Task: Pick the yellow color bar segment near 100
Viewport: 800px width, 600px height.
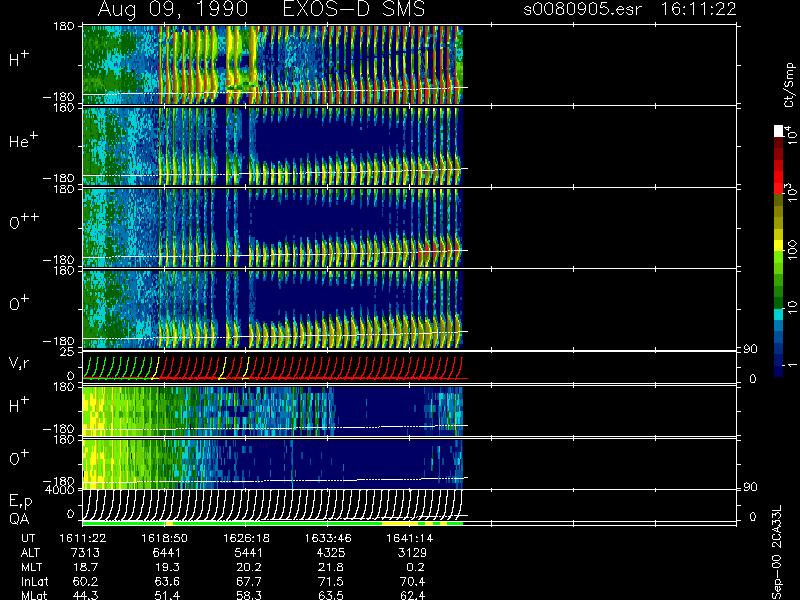Action: [779, 245]
